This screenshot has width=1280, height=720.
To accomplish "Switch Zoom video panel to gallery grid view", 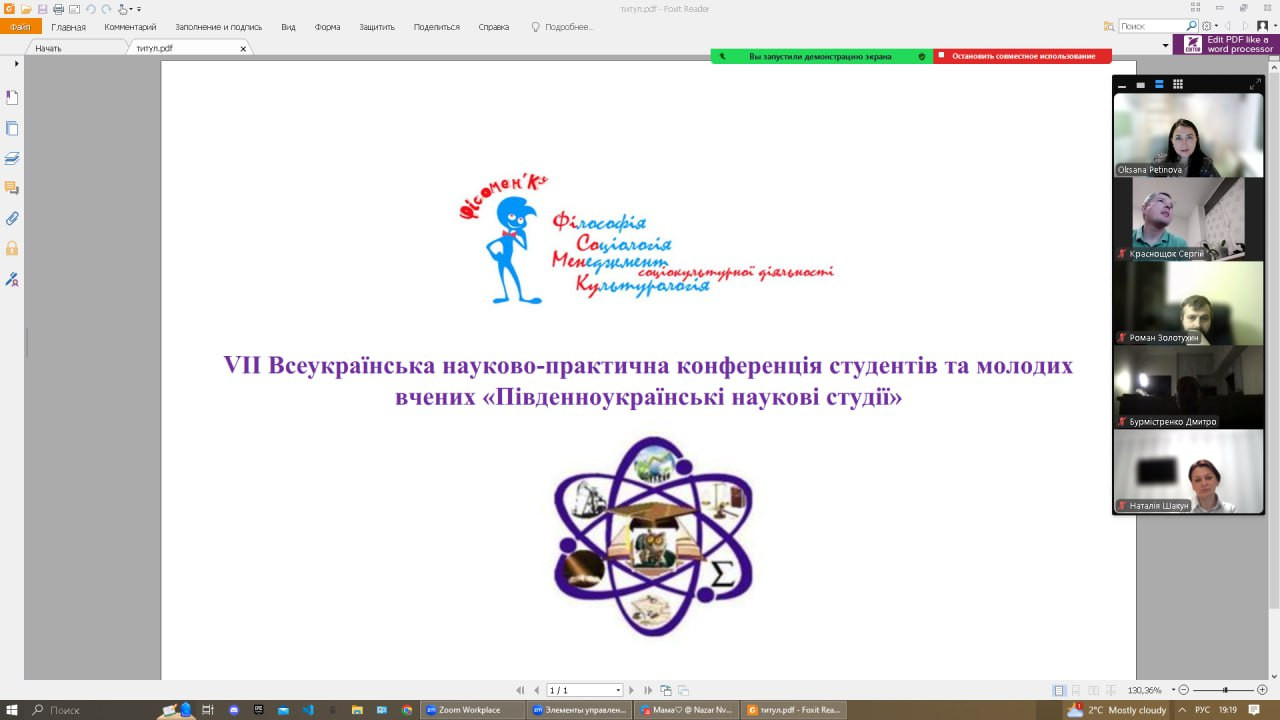I will [x=1178, y=85].
